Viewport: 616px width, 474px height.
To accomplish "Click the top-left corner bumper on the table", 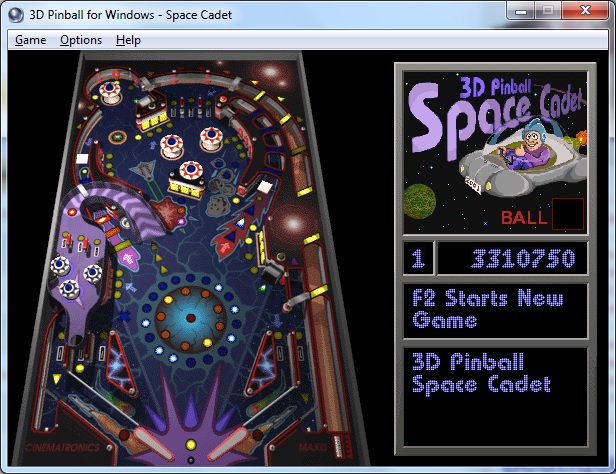I will pos(110,91).
